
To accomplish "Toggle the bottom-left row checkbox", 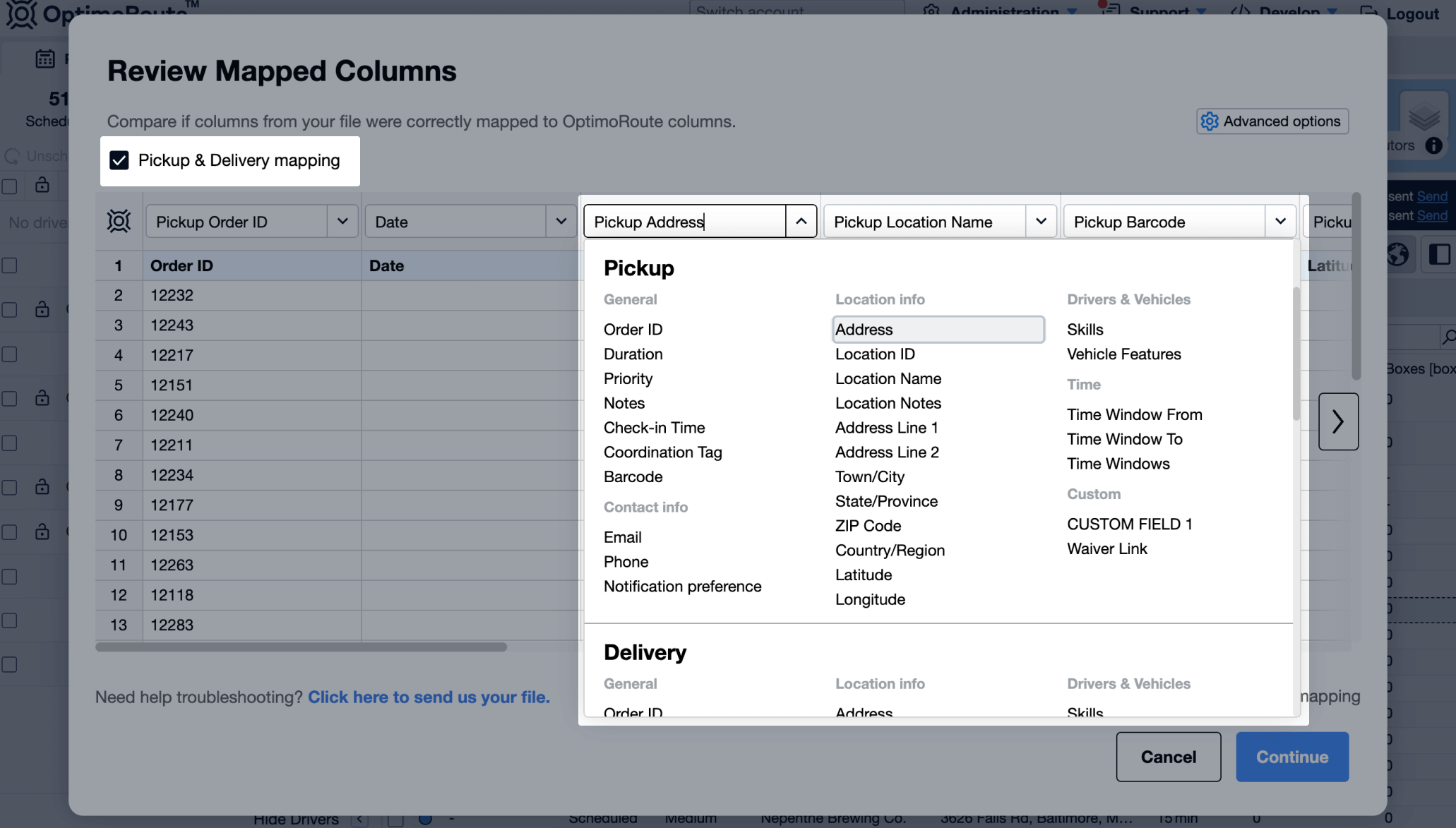I will point(10,664).
